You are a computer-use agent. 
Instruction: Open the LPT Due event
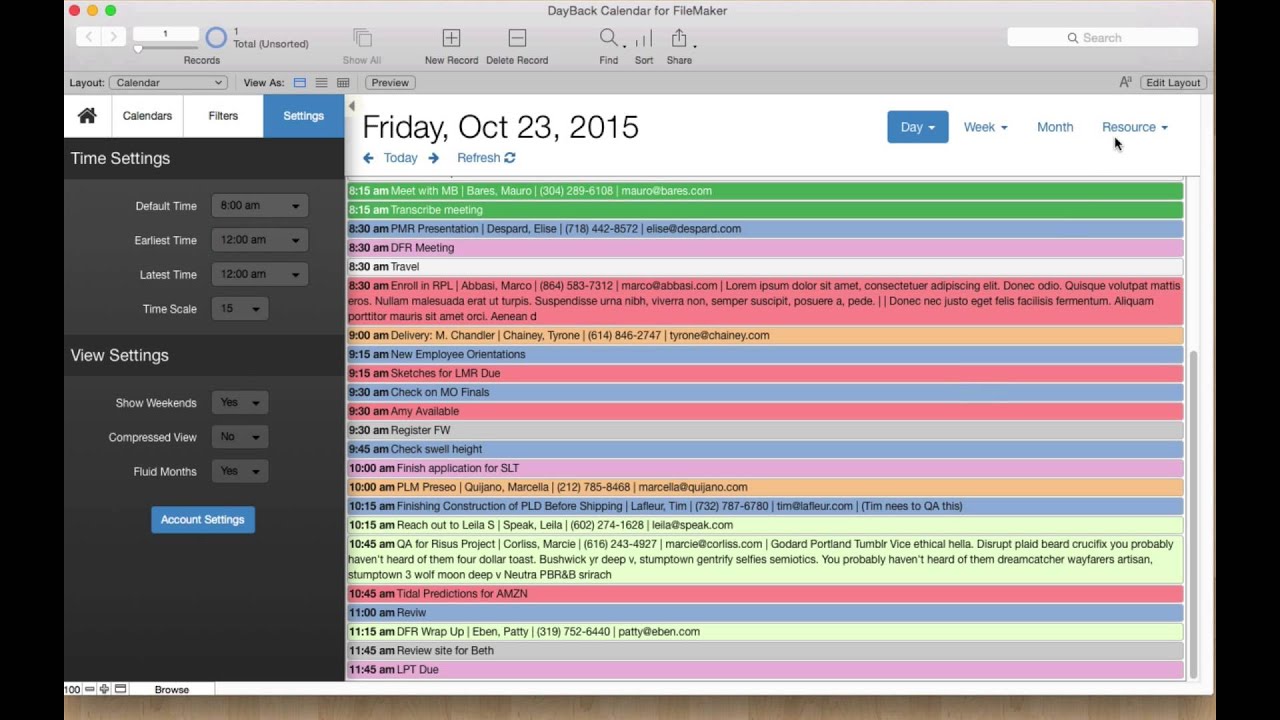pyautogui.click(x=765, y=670)
